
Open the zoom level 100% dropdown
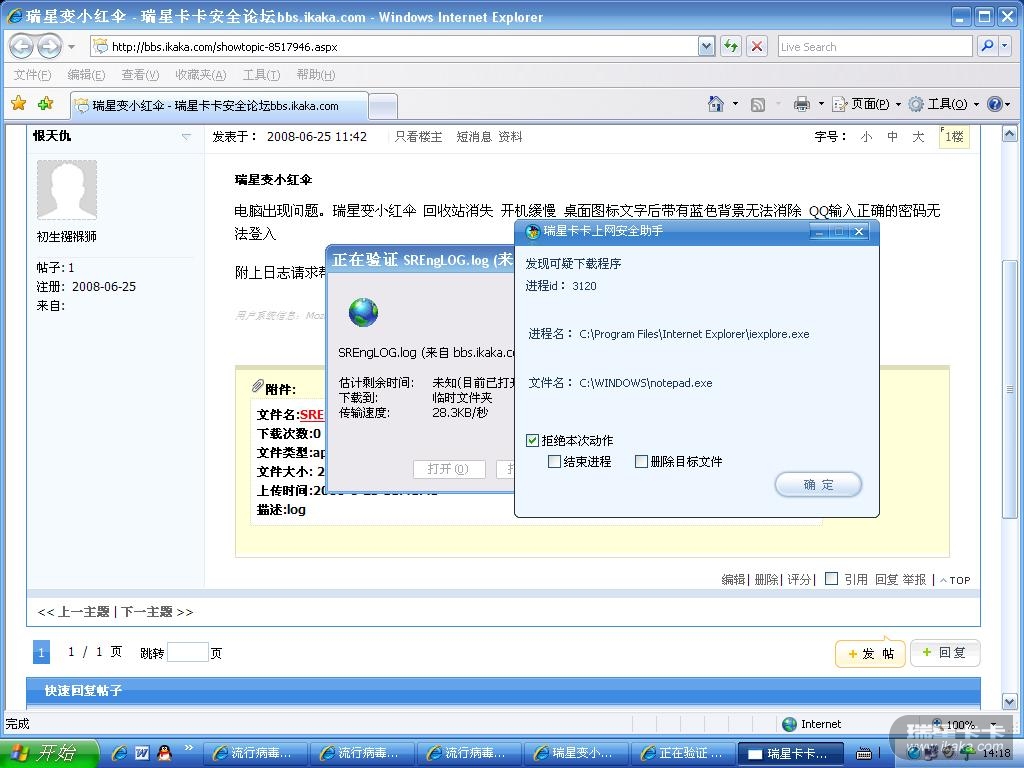[x=993, y=724]
